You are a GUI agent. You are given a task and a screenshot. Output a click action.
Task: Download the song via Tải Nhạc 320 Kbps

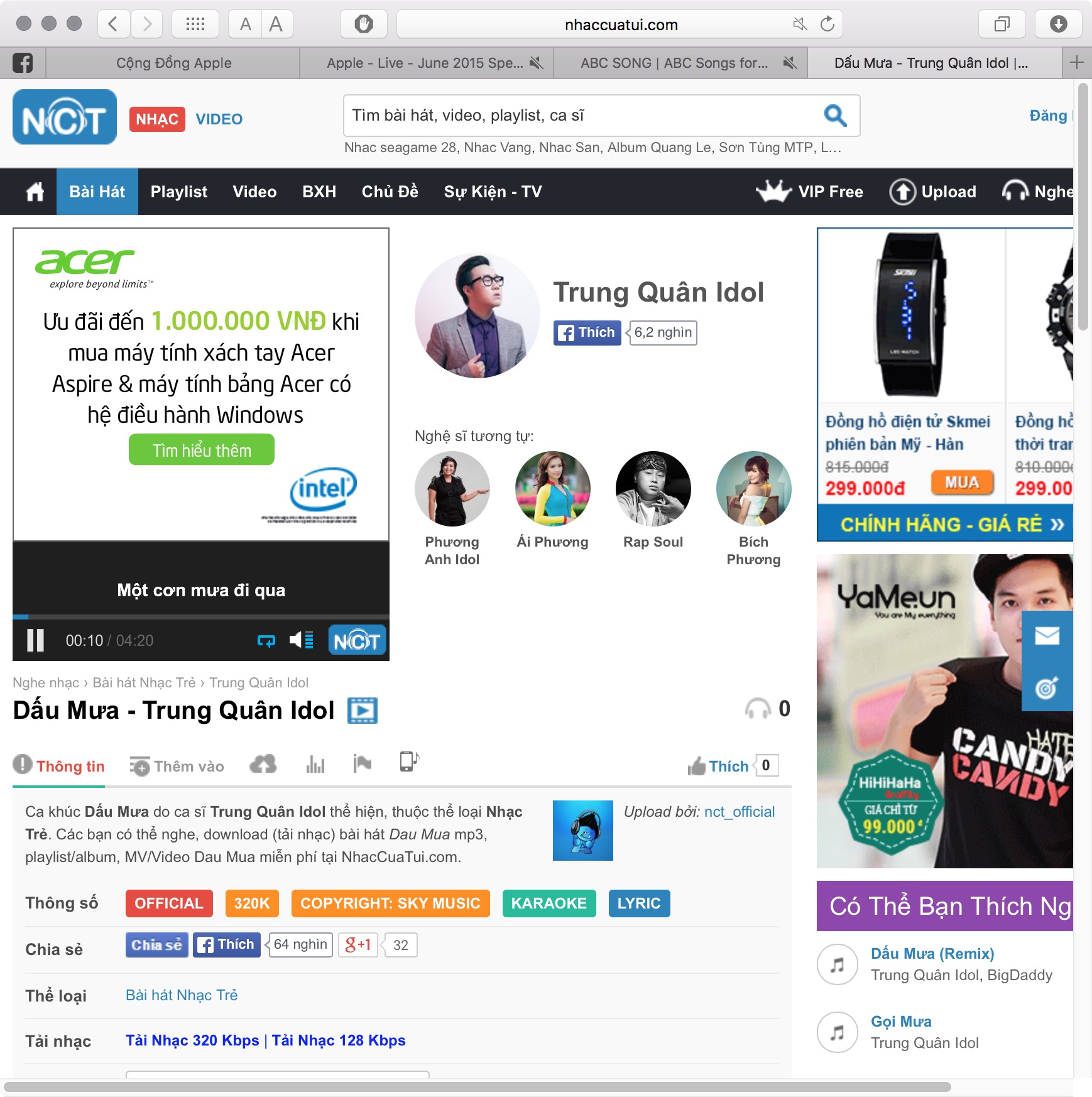click(x=192, y=1040)
